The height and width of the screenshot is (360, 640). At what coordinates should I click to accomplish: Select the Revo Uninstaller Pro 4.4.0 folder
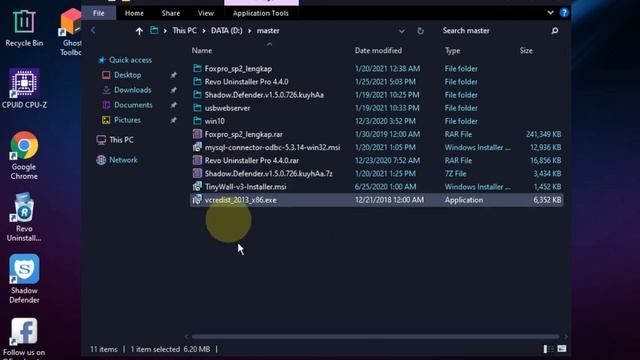246,82
